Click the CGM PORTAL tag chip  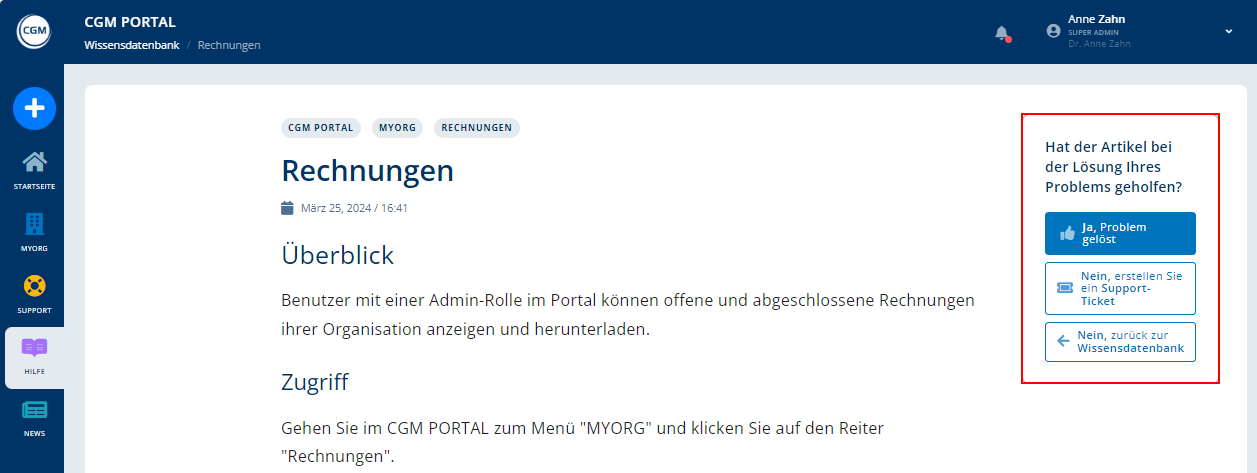[321, 128]
